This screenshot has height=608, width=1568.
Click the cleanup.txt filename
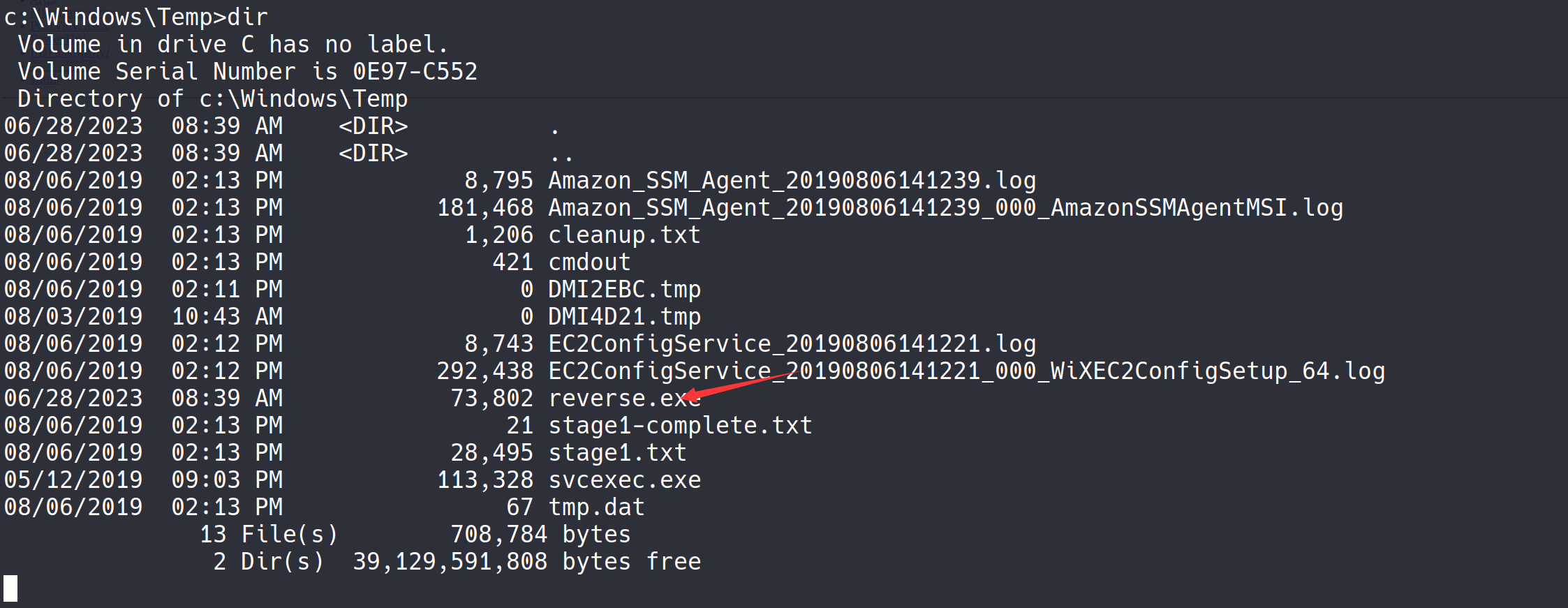(x=624, y=235)
